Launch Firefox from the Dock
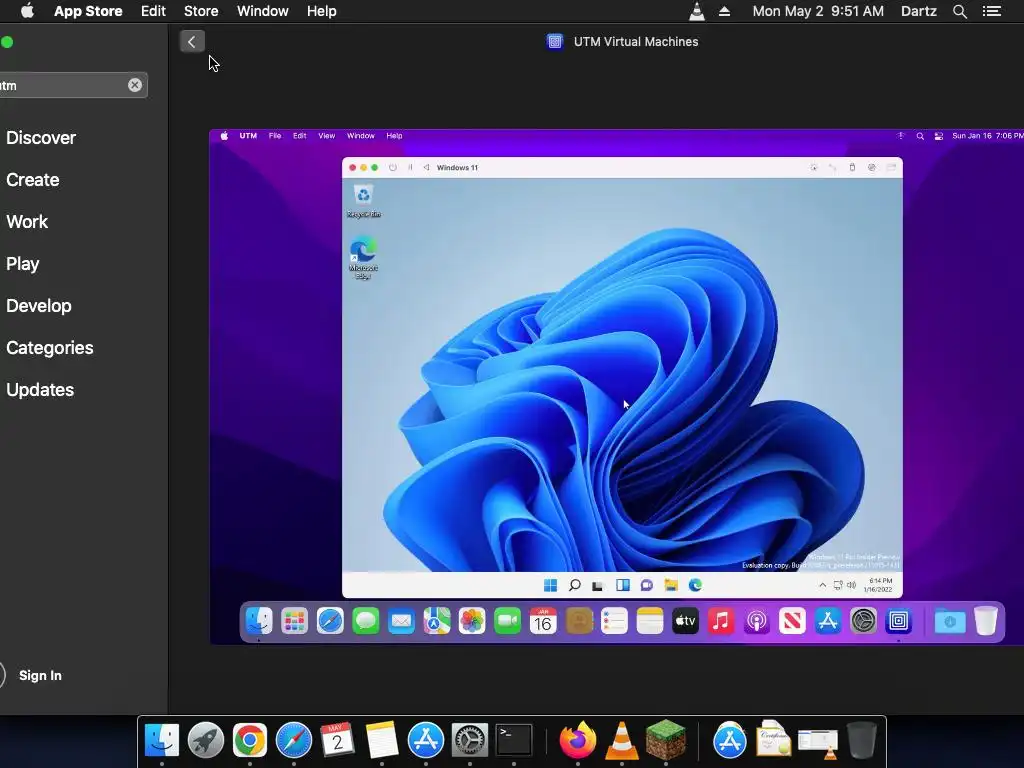 (x=578, y=741)
